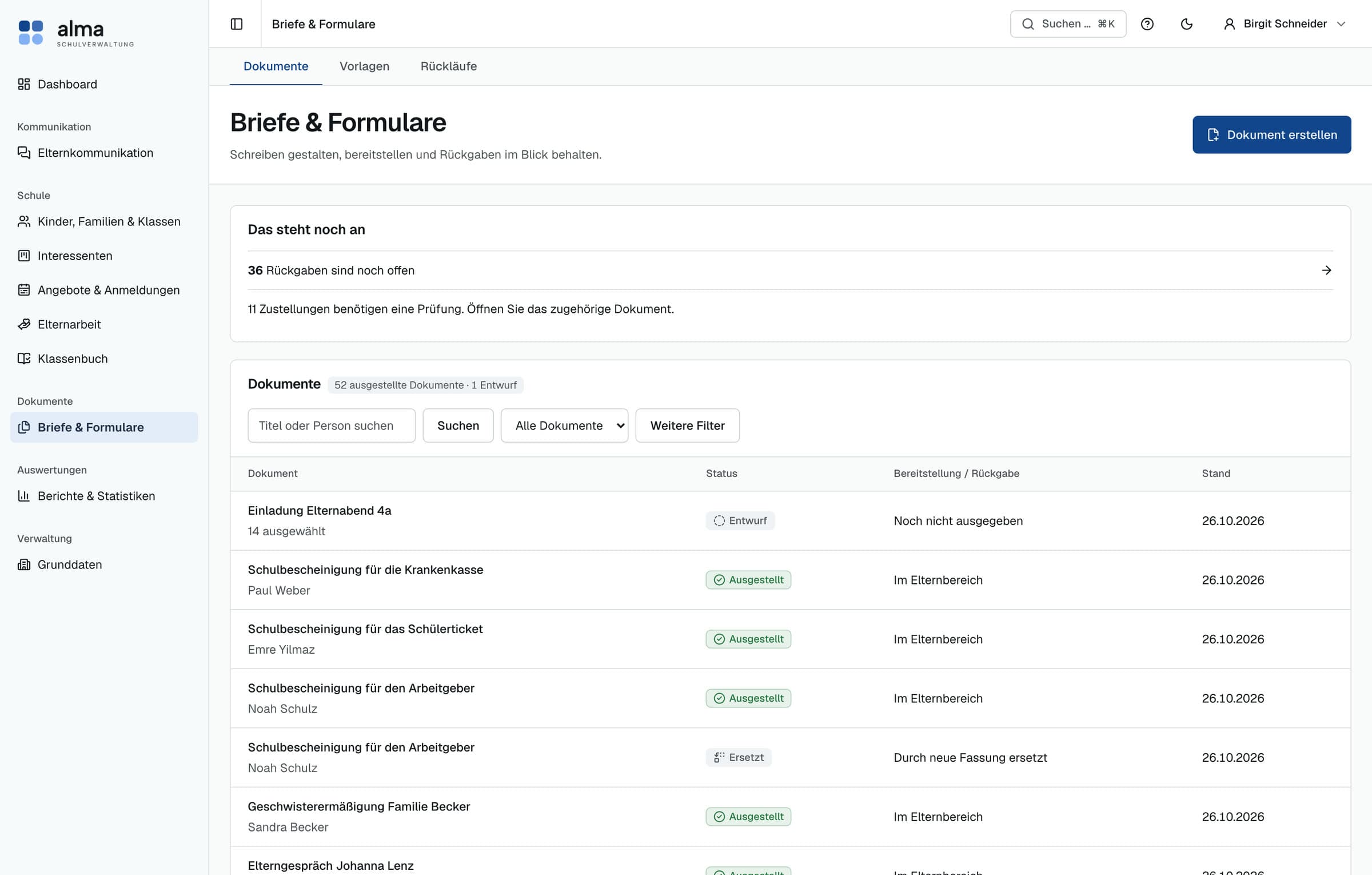Switch to the Vorlagen tab
Image resolution: width=1372 pixels, height=875 pixels.
[364, 66]
